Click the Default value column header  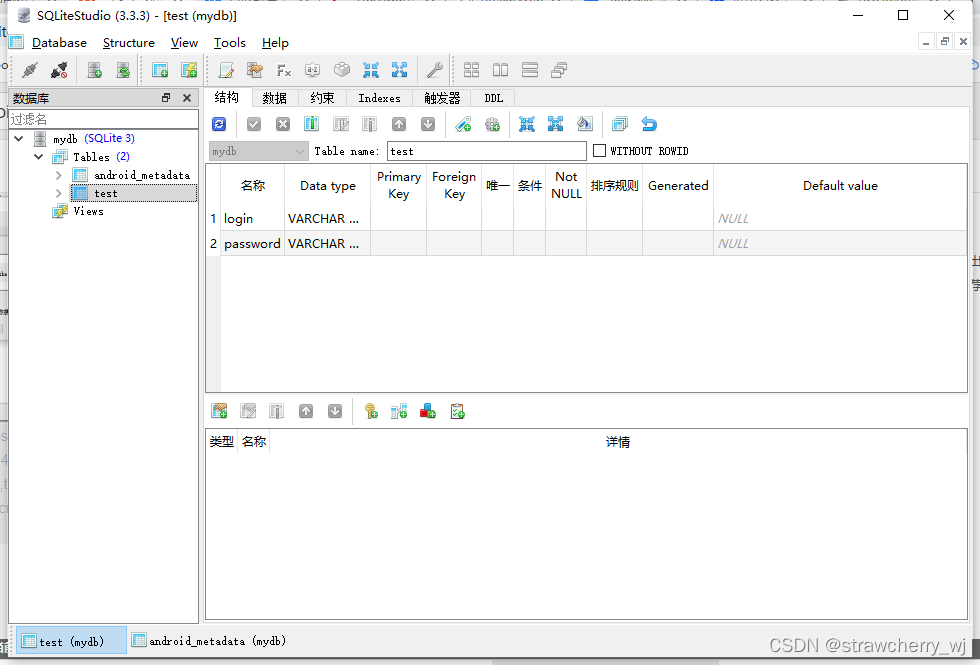click(x=840, y=186)
